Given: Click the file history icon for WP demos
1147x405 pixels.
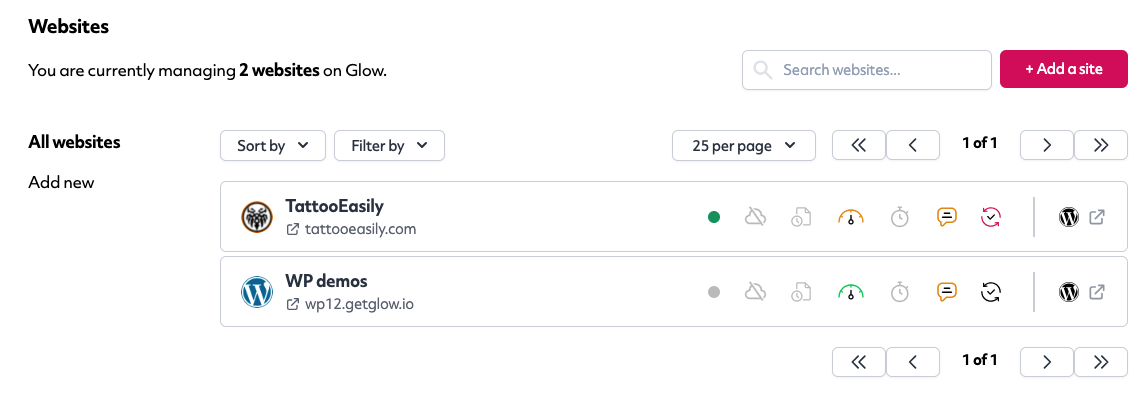Looking at the screenshot, I should (802, 292).
